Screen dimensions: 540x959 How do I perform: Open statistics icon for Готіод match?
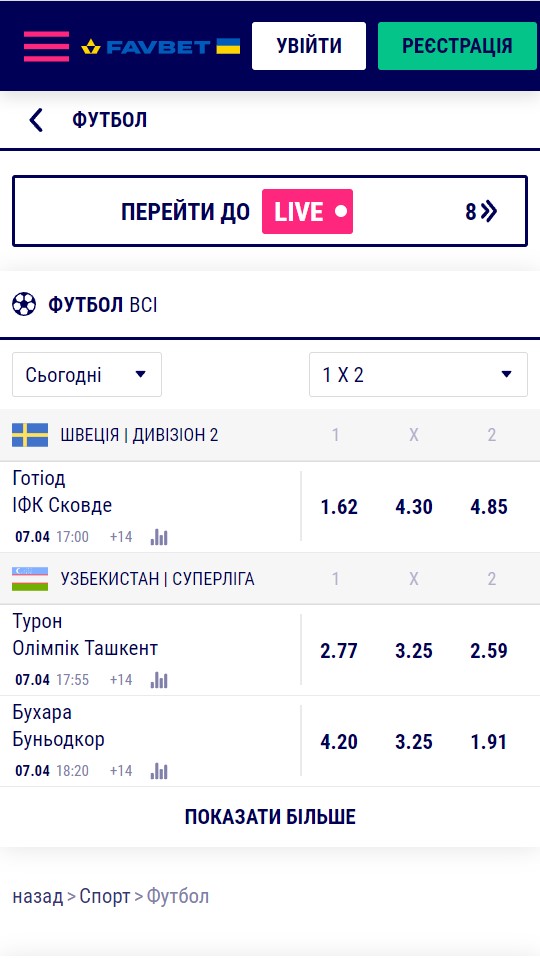159,537
